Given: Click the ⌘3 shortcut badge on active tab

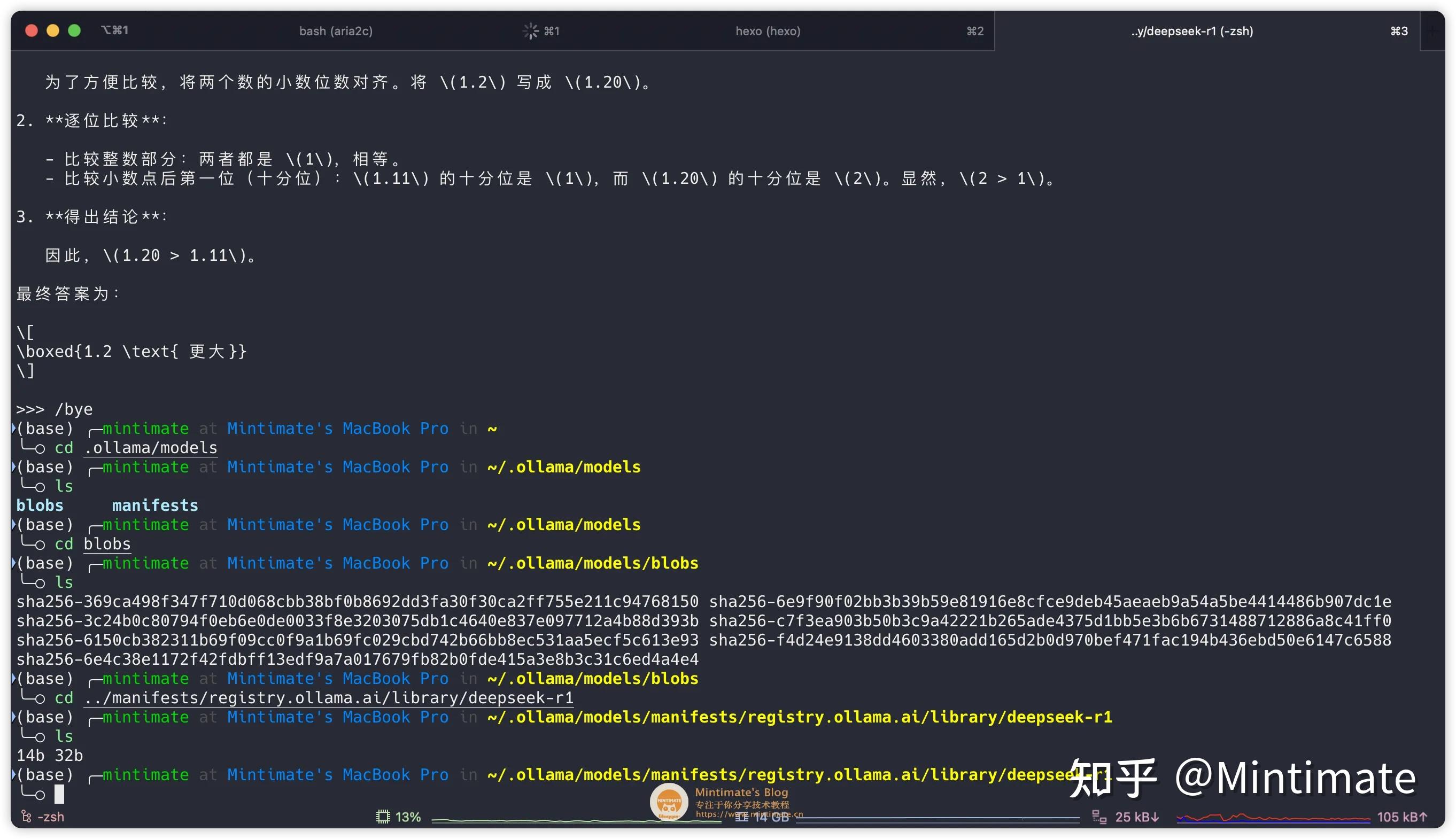Looking at the screenshot, I should (x=1398, y=30).
